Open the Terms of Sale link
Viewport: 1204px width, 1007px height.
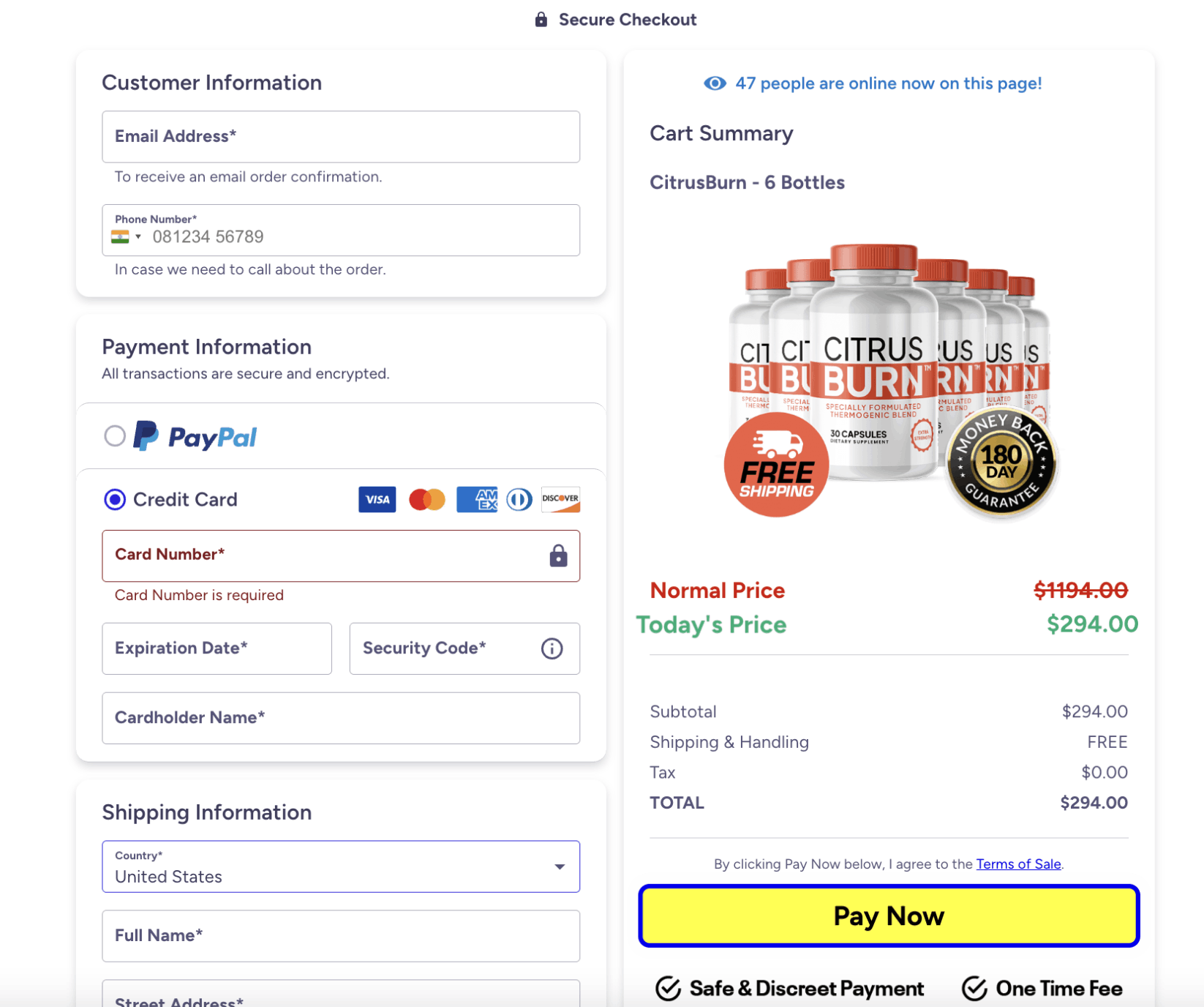1018,864
